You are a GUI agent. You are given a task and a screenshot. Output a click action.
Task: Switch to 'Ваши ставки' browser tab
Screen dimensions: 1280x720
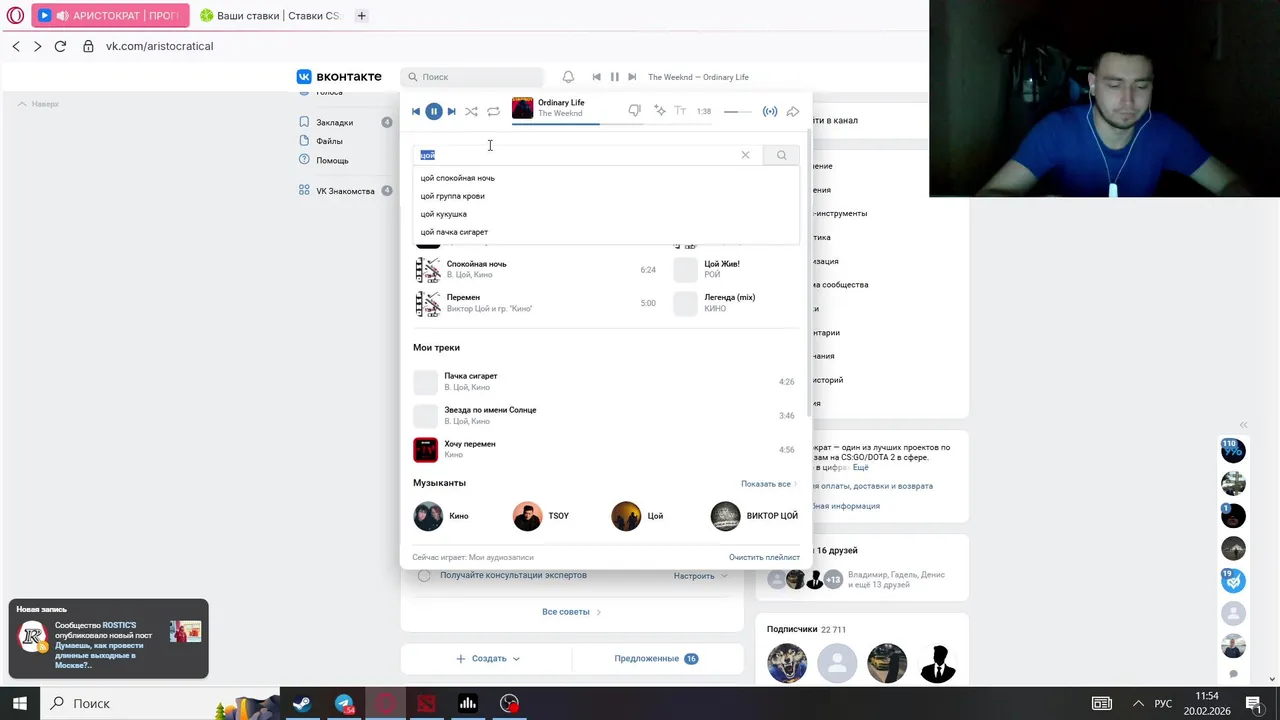(270, 15)
